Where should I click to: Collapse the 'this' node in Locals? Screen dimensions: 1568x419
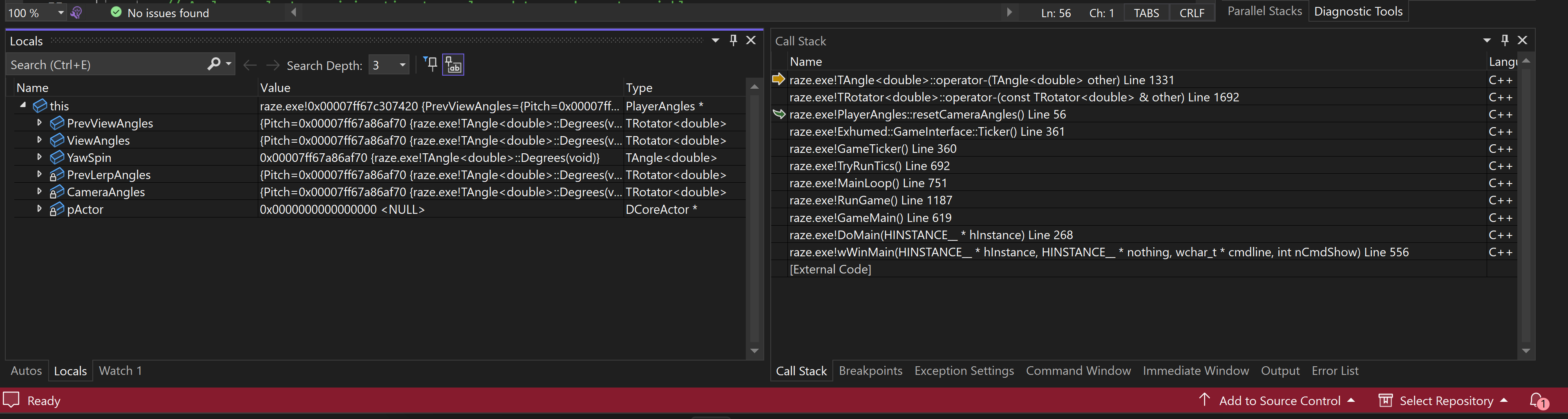(22, 105)
